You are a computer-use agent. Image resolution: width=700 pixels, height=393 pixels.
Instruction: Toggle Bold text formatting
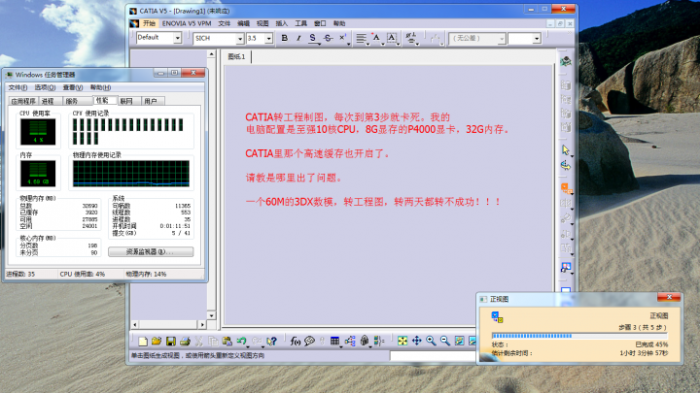point(284,38)
